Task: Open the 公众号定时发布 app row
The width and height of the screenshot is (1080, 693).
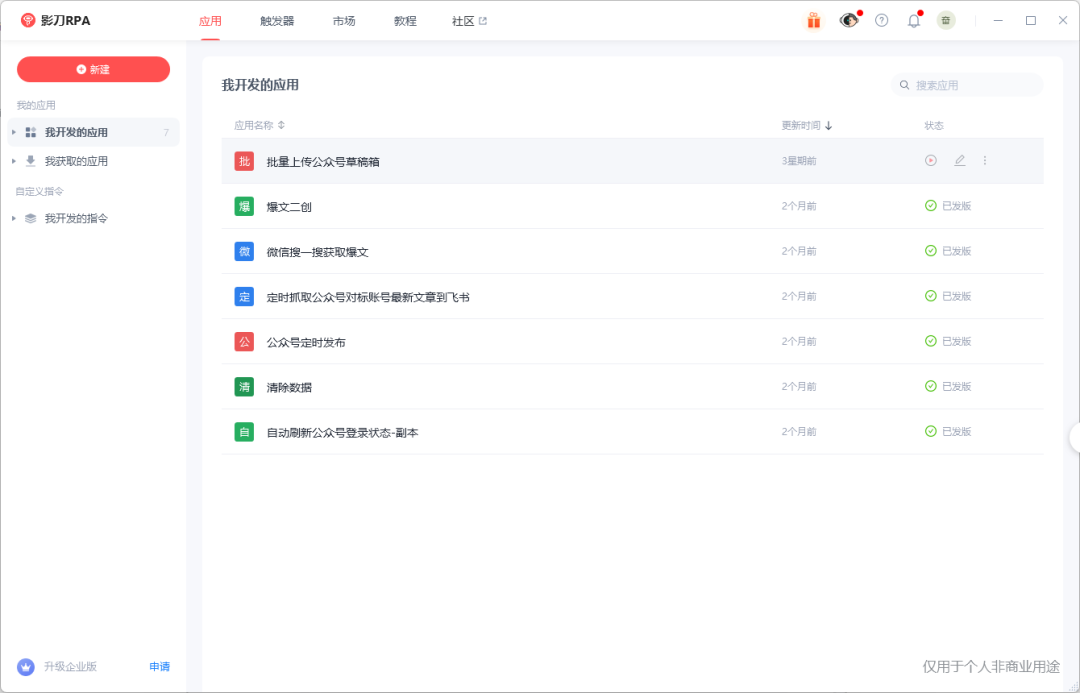Action: [x=632, y=342]
